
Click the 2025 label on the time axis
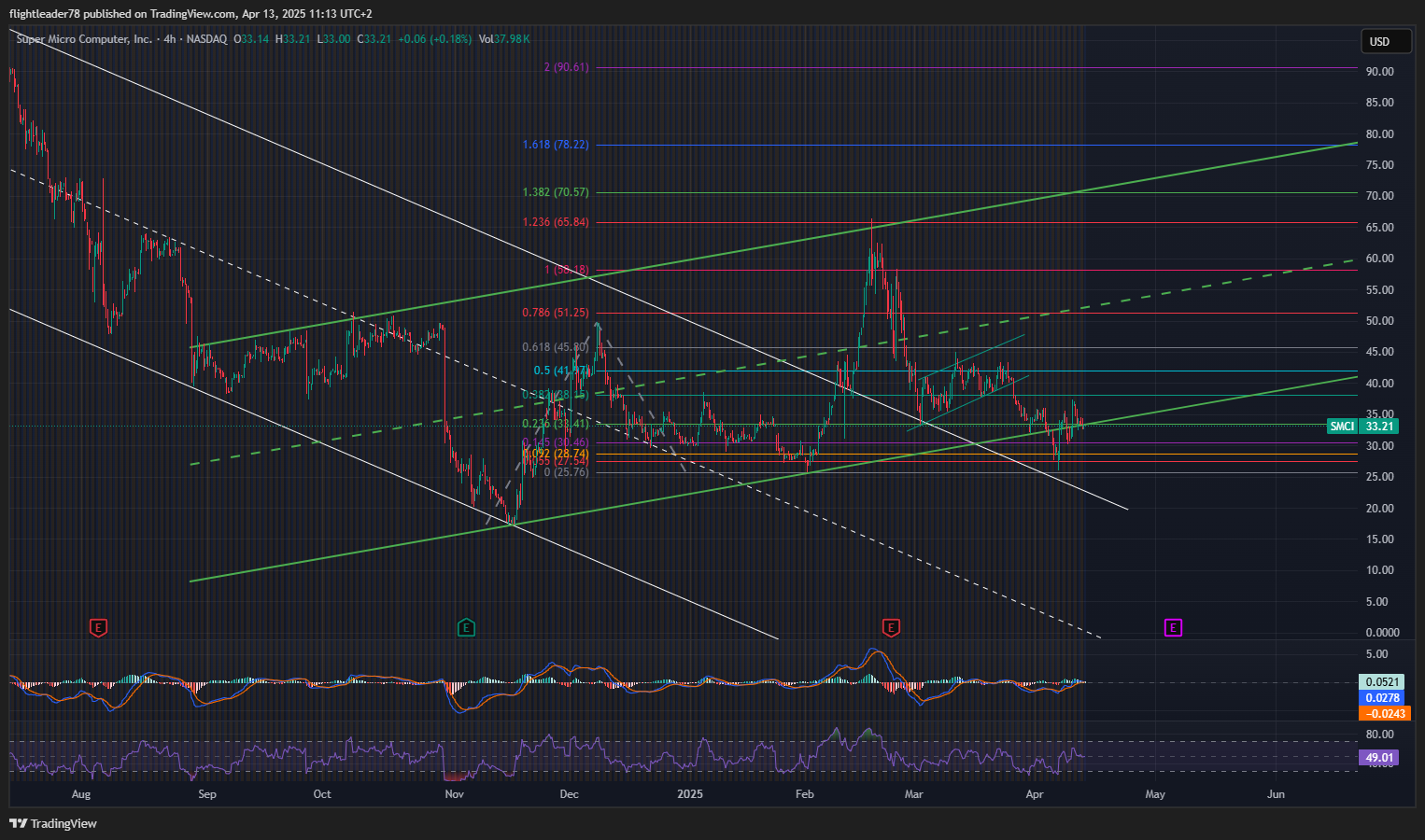pyautogui.click(x=690, y=794)
